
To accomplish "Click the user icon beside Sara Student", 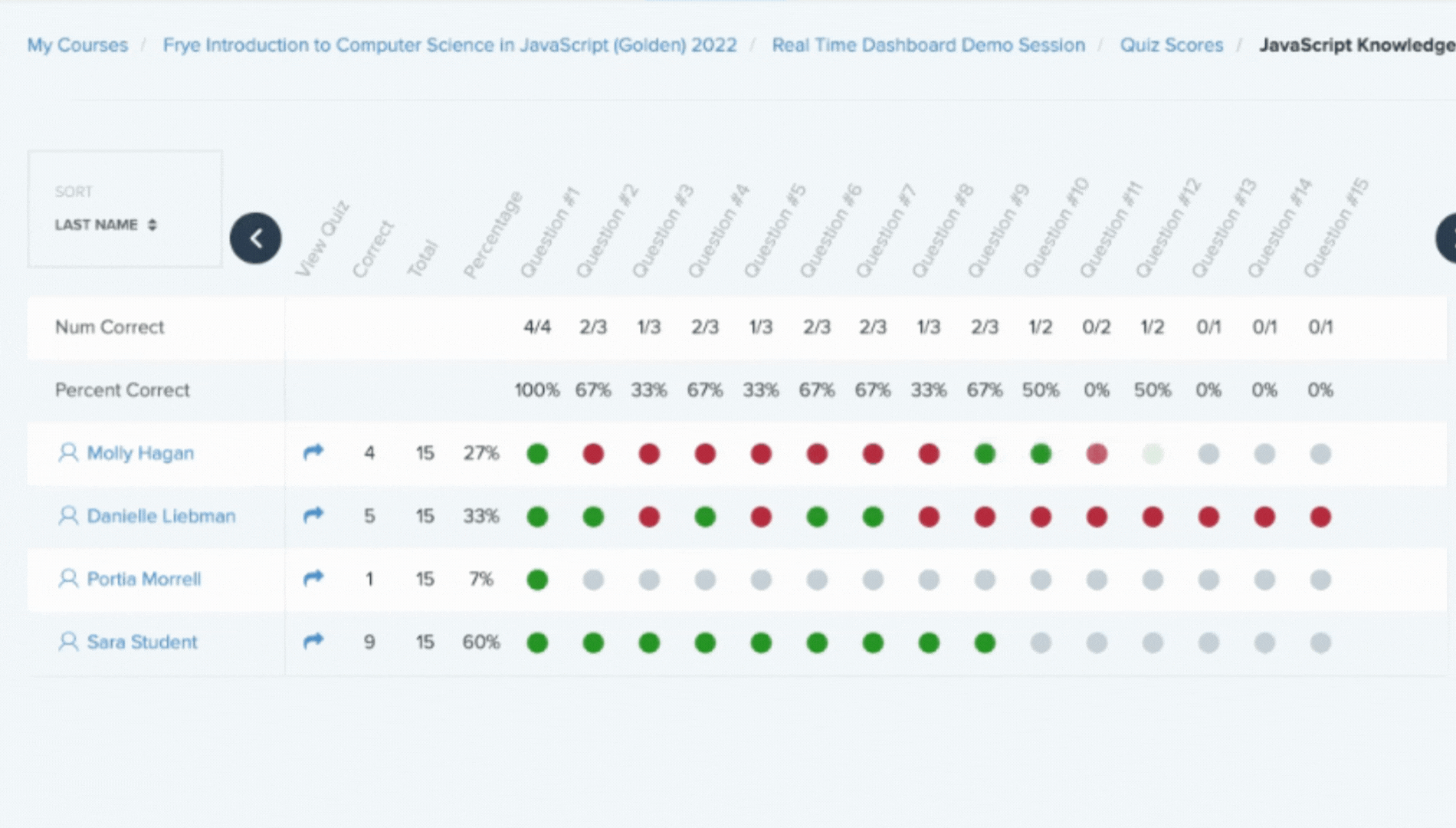I will click(68, 641).
